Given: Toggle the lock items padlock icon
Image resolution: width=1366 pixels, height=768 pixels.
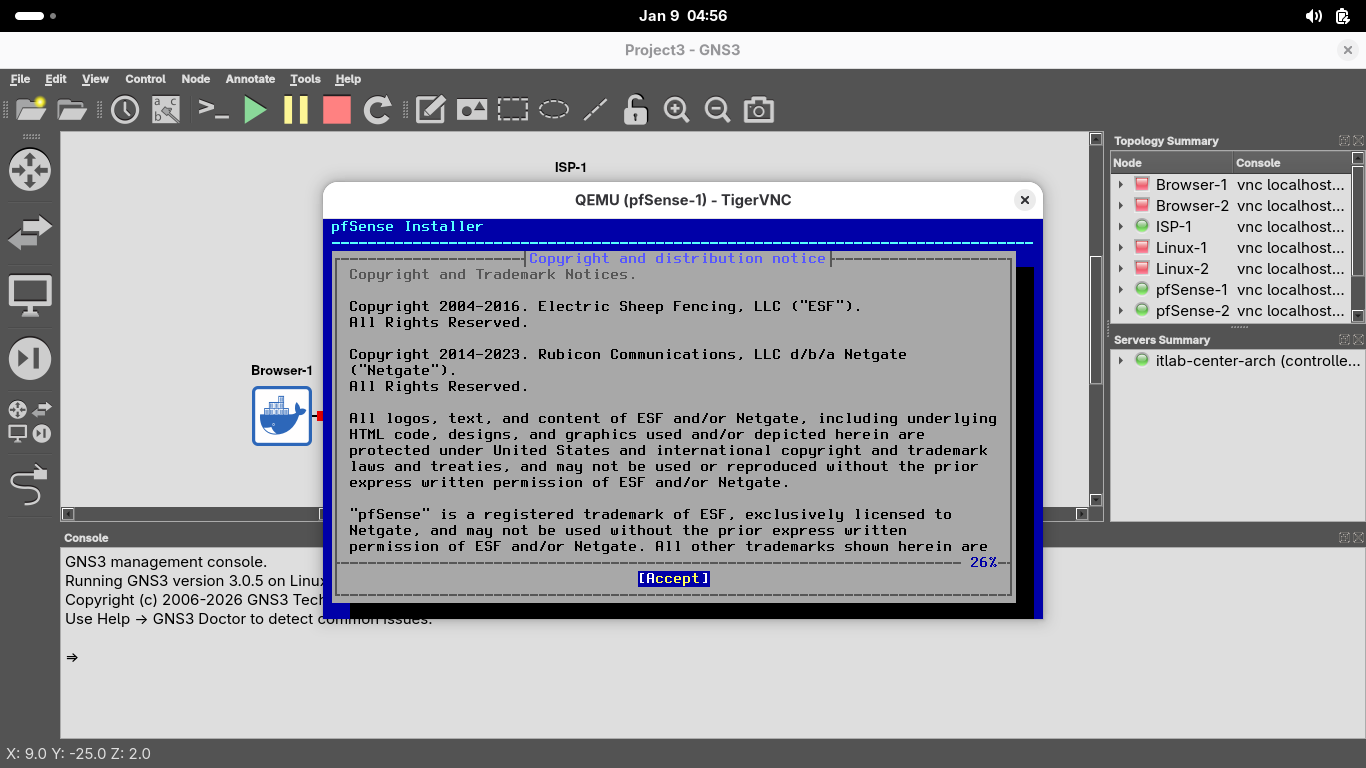Looking at the screenshot, I should tap(635, 110).
